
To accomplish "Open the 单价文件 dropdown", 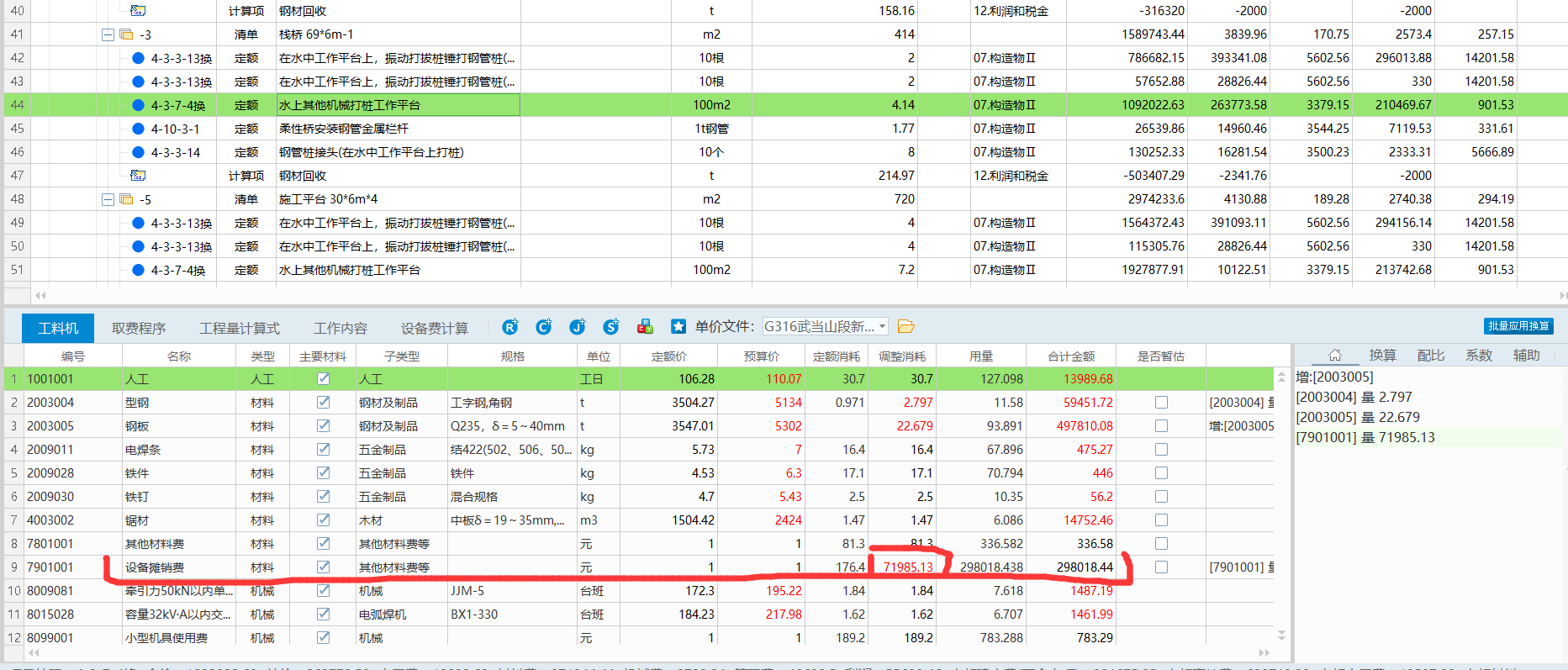I will [882, 326].
